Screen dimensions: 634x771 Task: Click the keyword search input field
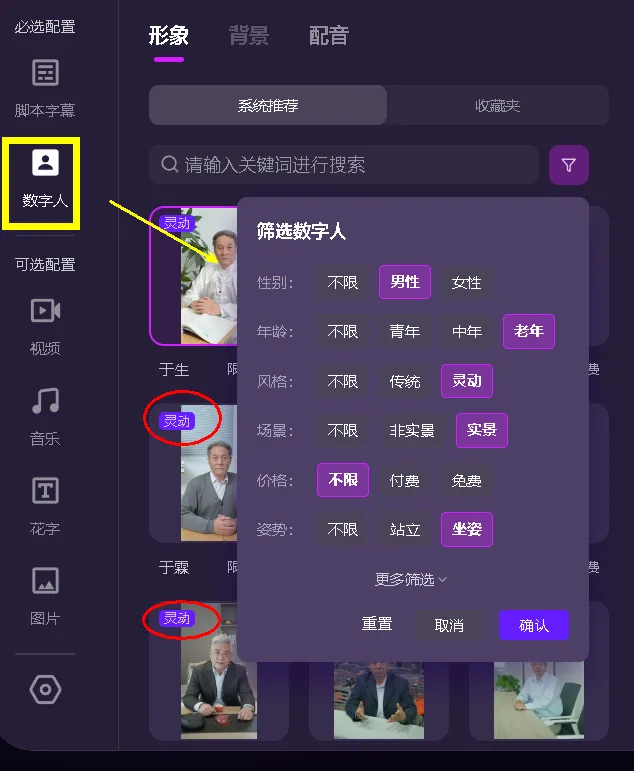pos(345,165)
